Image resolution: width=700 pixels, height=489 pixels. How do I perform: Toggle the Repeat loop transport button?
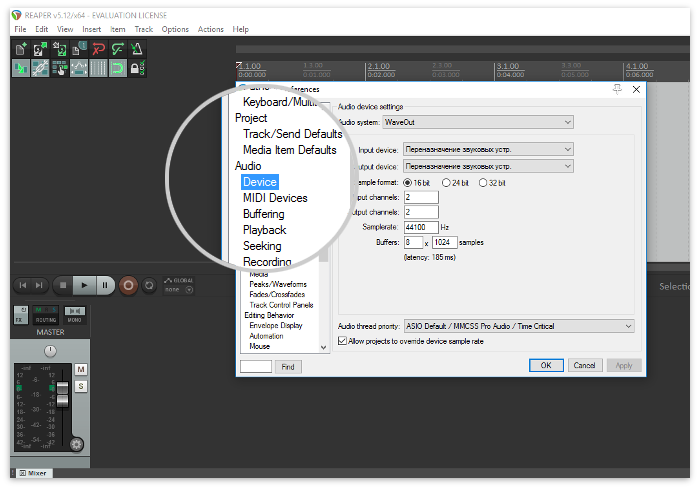coord(149,285)
